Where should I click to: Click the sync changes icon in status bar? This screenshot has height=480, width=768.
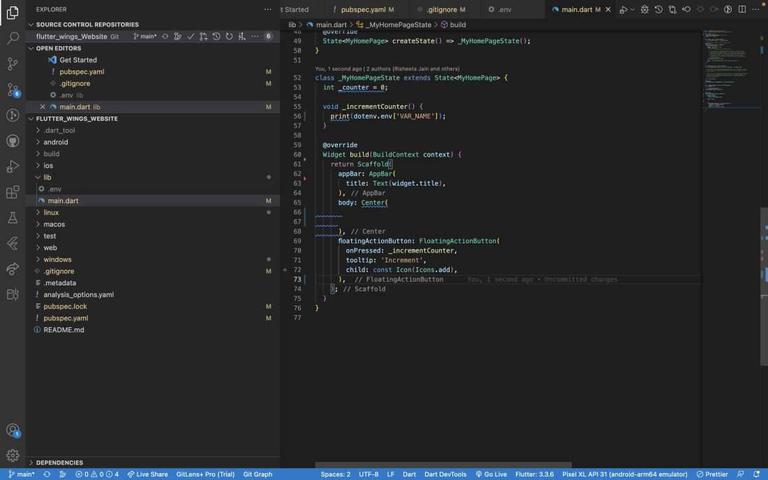(47, 474)
